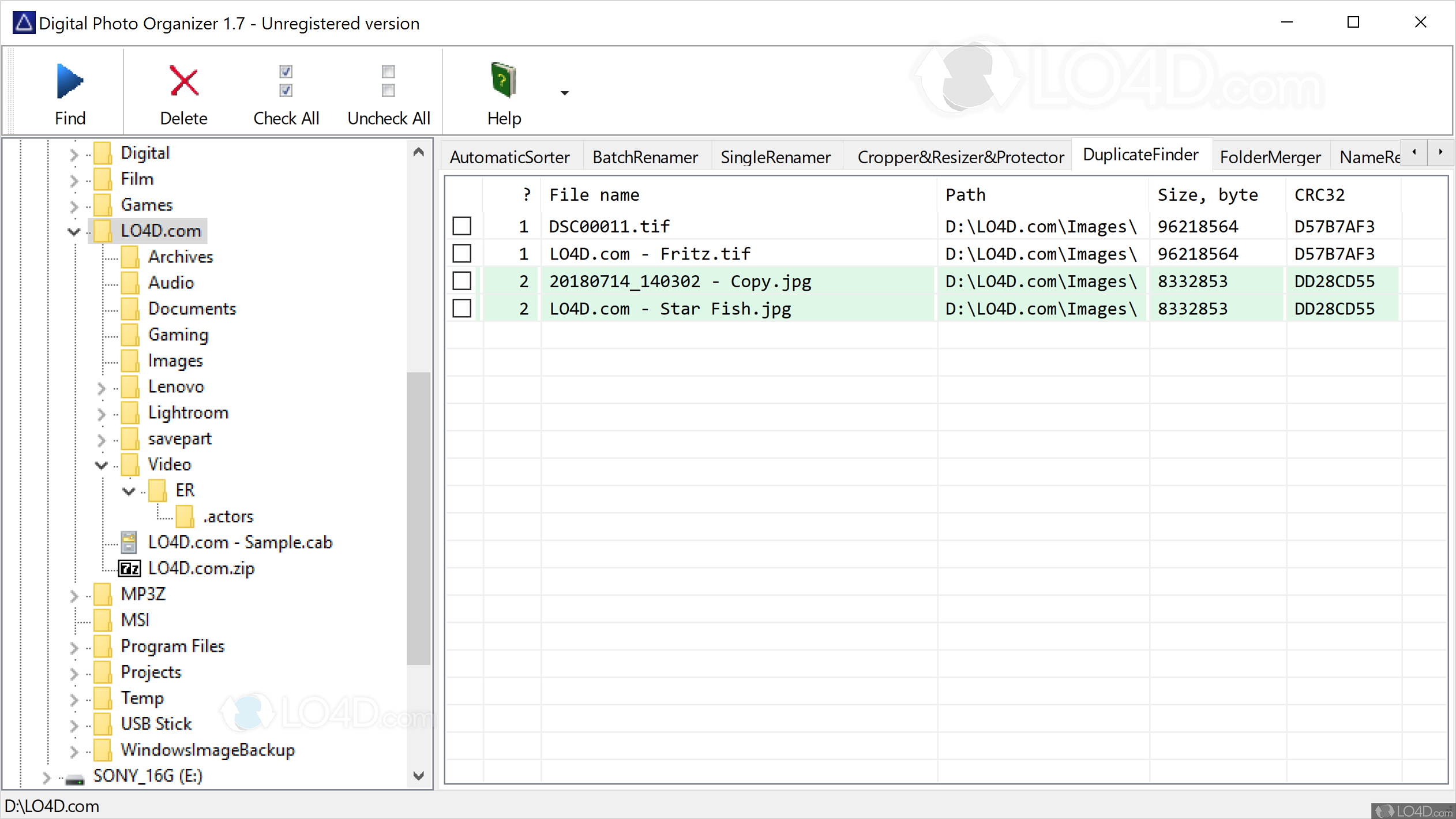Click the left tab-scroll arrow button
This screenshot has width=1456, height=819.
coord(1414,153)
